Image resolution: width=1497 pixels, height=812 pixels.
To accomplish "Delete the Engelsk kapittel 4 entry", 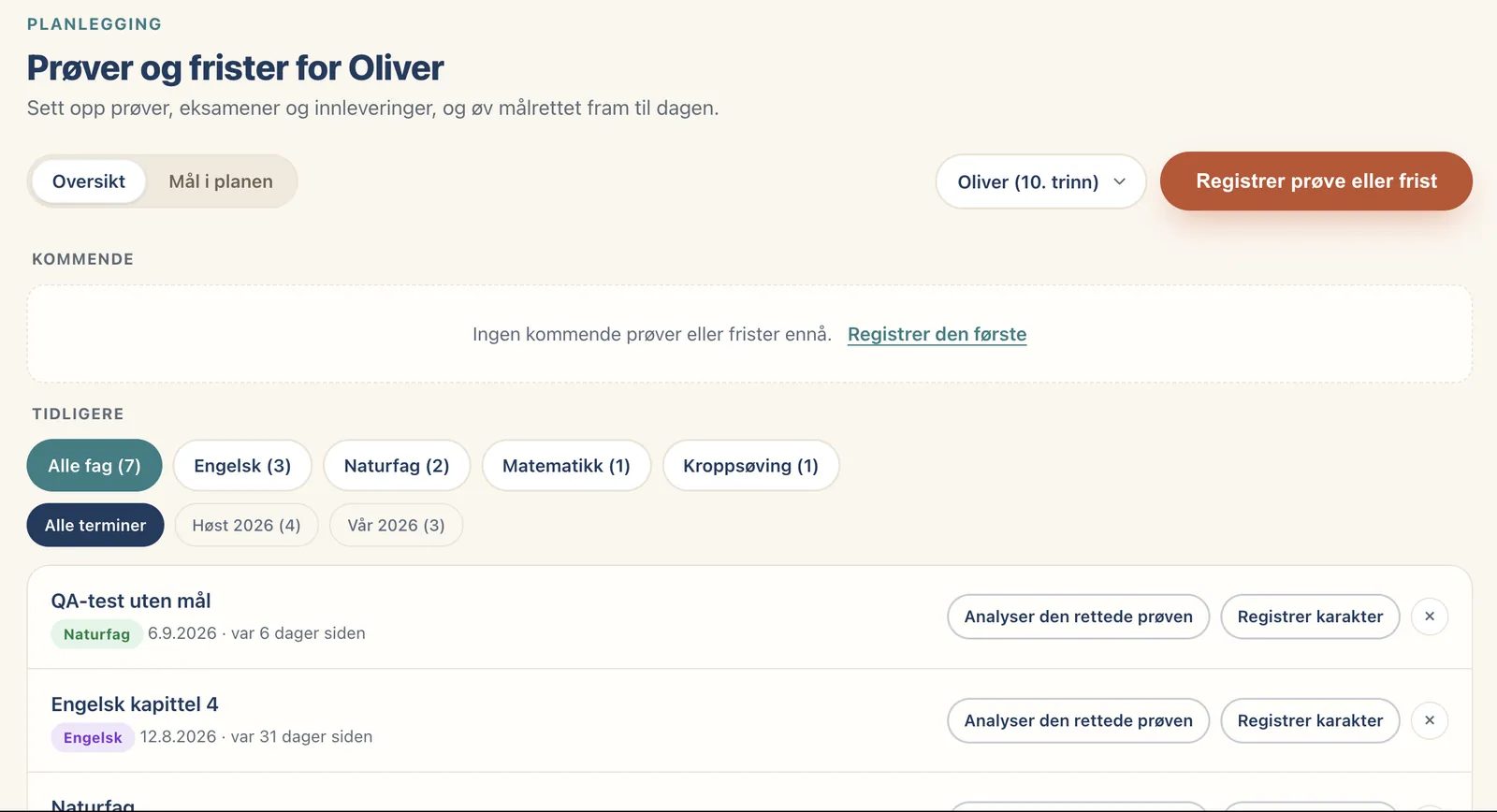I will (x=1430, y=720).
